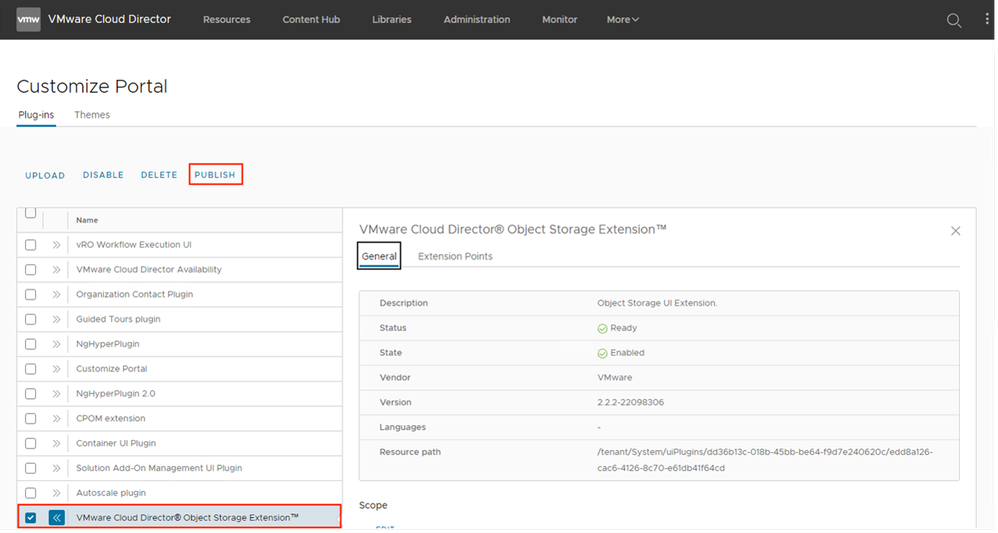Open the Content Hub menu

tap(311, 20)
